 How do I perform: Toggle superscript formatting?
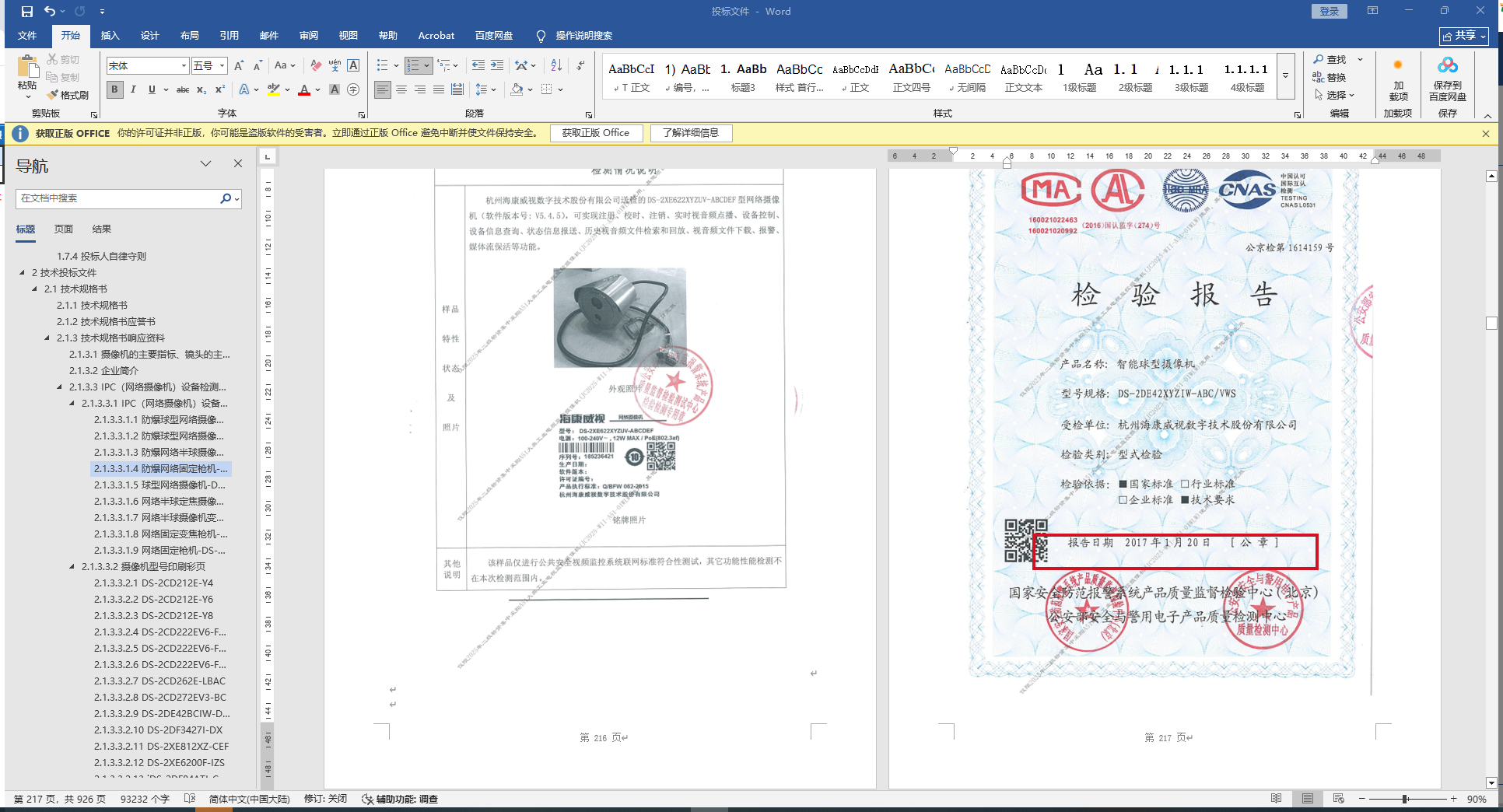[220, 89]
